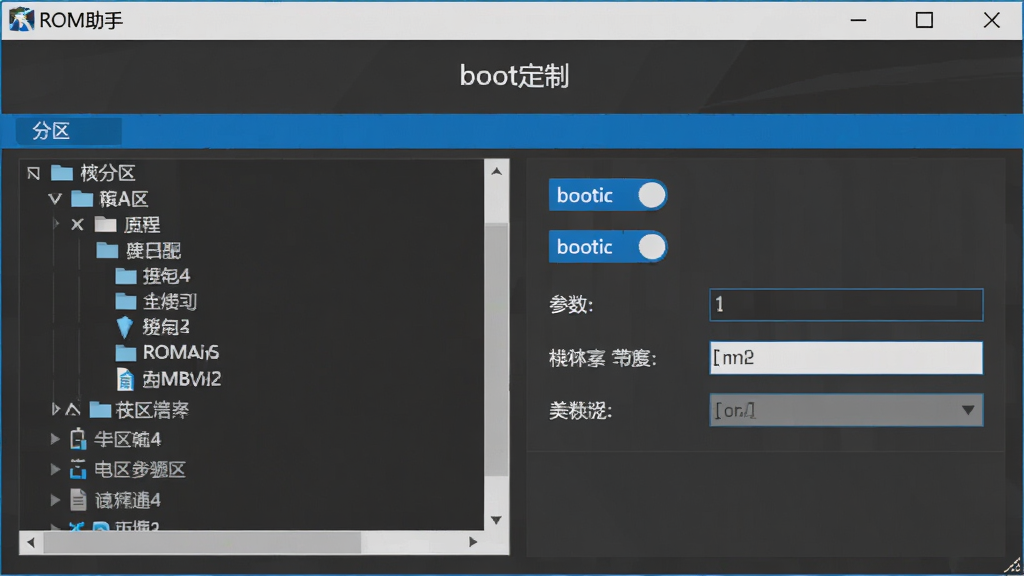Click the root 分区 folder icon

(x=62, y=172)
